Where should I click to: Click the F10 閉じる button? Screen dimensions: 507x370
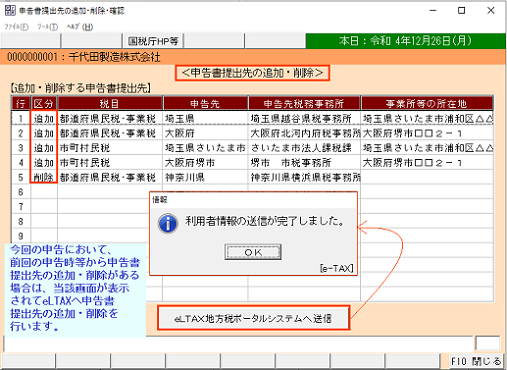click(476, 361)
